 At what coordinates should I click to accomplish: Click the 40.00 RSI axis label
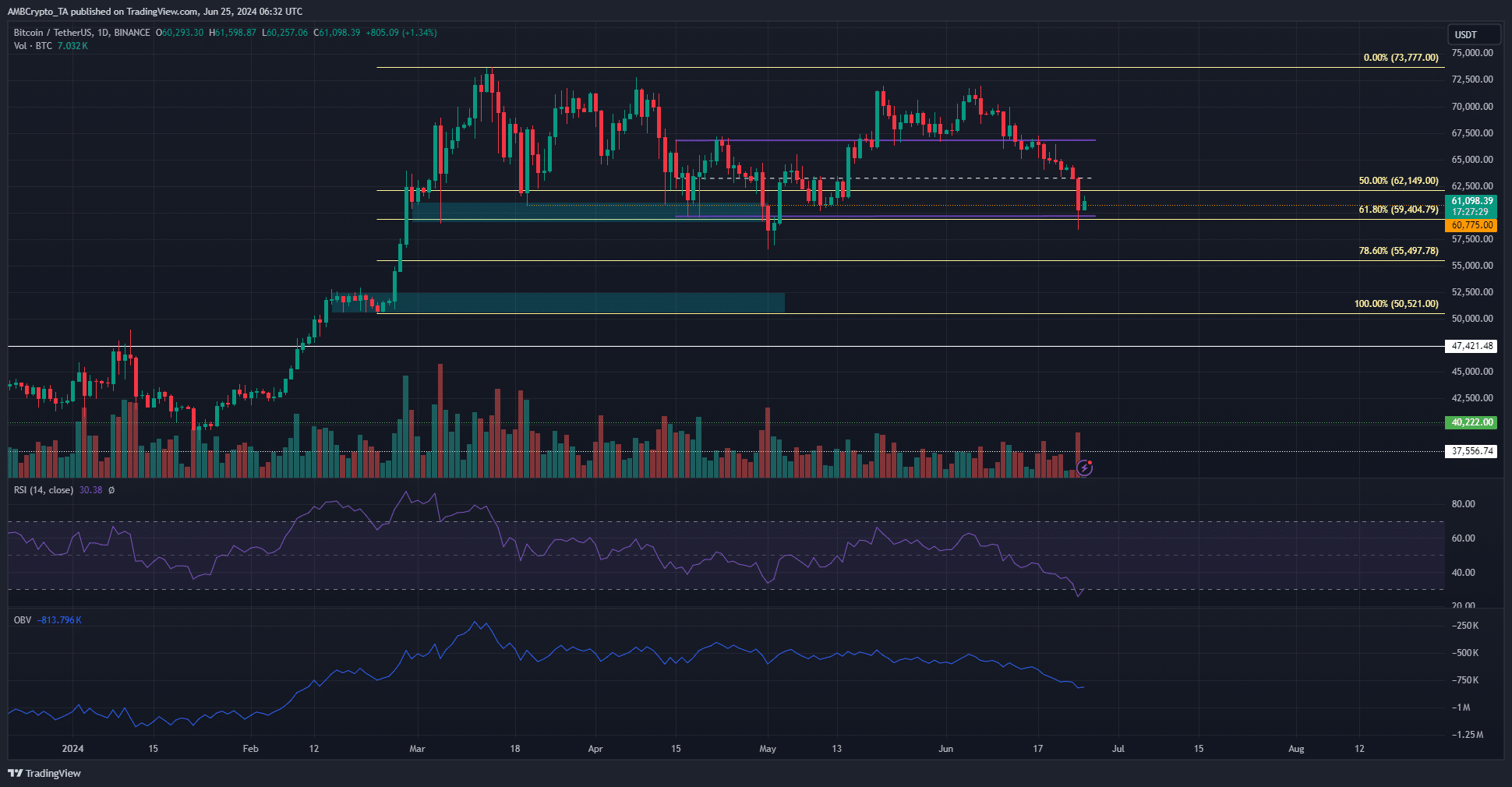pos(1463,573)
